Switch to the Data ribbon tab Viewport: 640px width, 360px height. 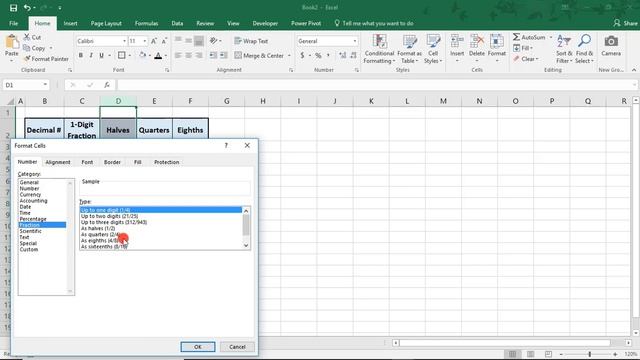(177, 23)
